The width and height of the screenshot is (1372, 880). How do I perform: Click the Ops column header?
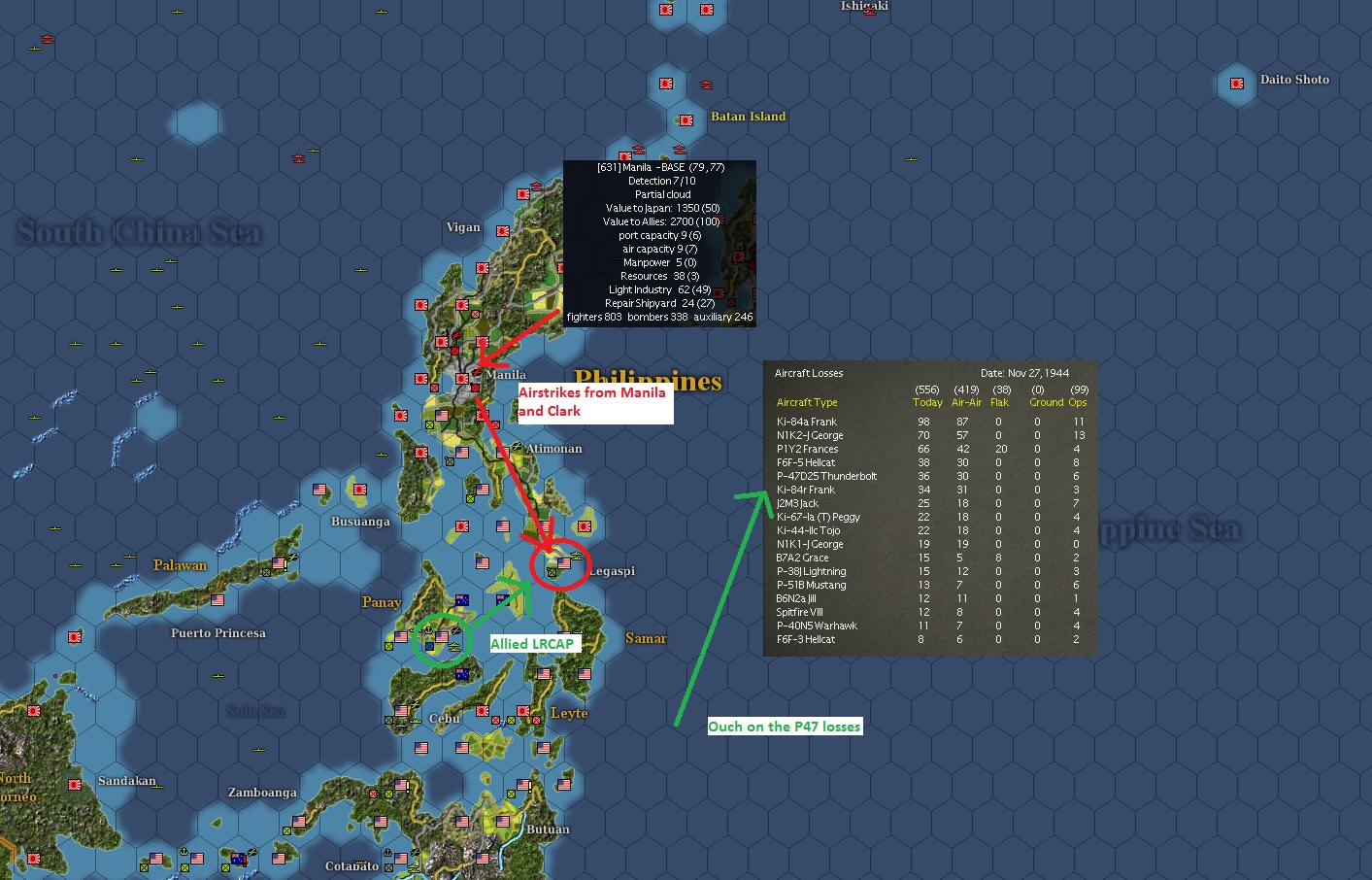[x=1078, y=402]
